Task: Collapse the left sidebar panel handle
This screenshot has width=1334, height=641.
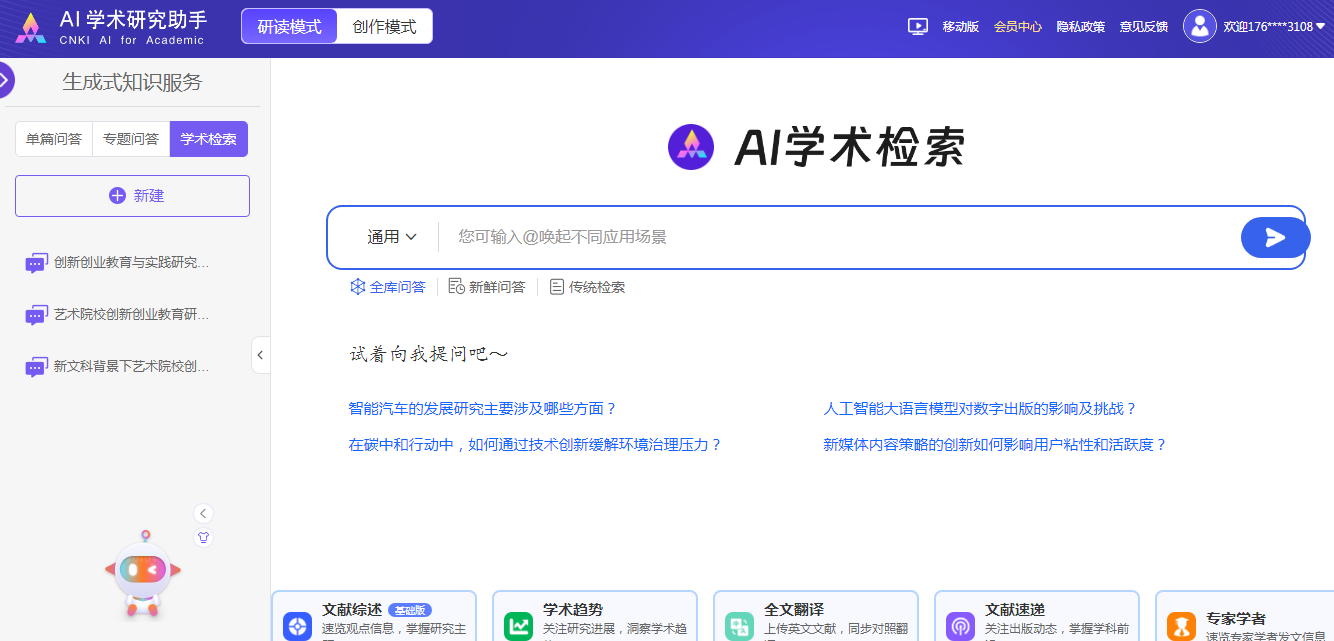Action: point(260,355)
